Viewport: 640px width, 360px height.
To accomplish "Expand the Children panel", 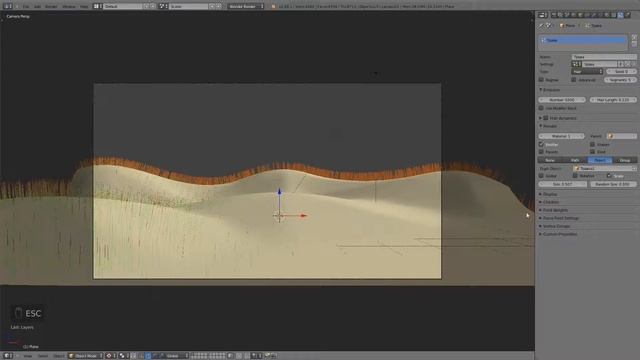I will click(550, 202).
